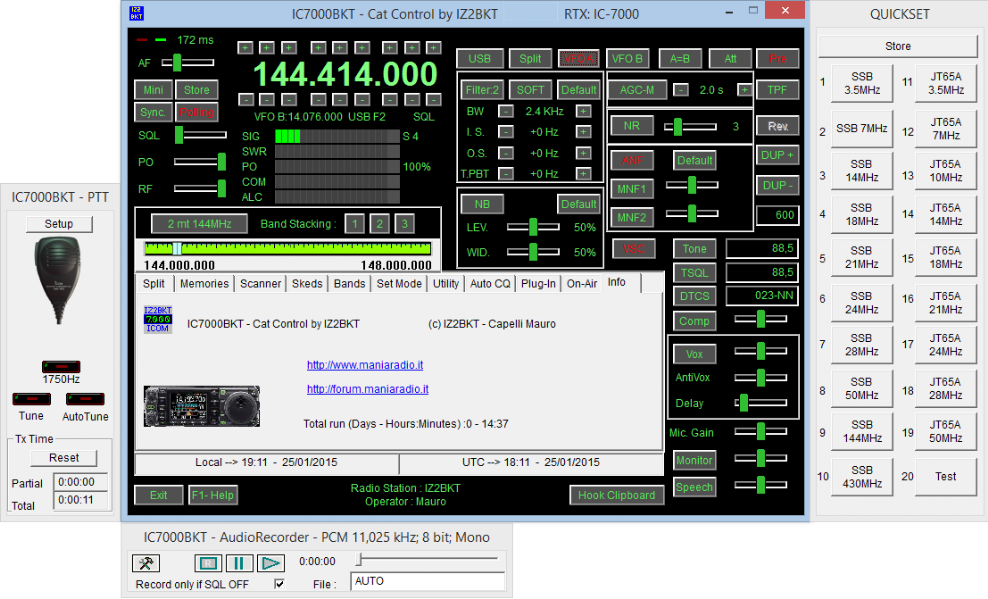The height and width of the screenshot is (599, 988).
Task: Adjust the AF volume slider
Action: point(188,62)
